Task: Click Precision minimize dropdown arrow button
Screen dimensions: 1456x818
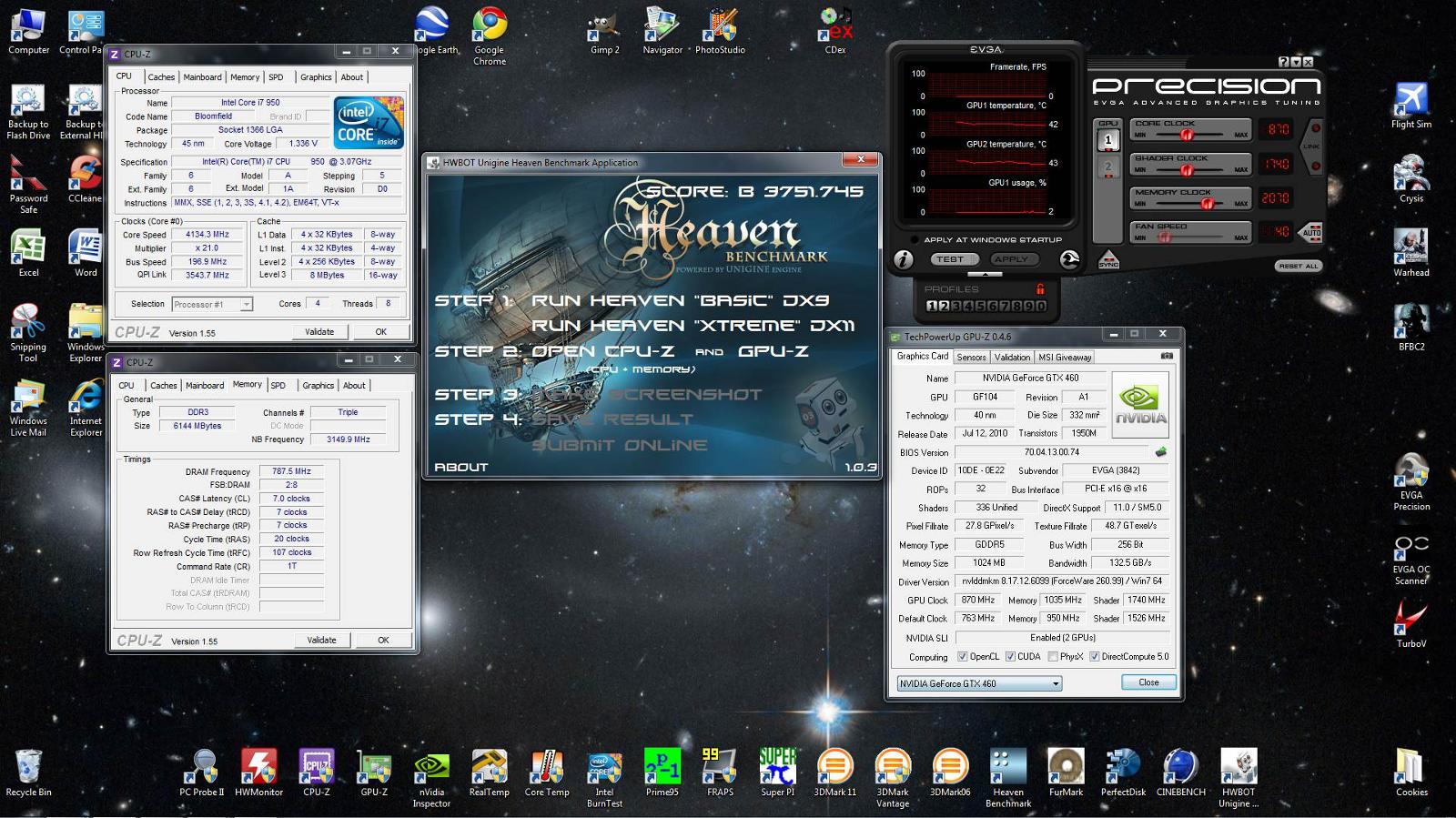Action: (1296, 62)
